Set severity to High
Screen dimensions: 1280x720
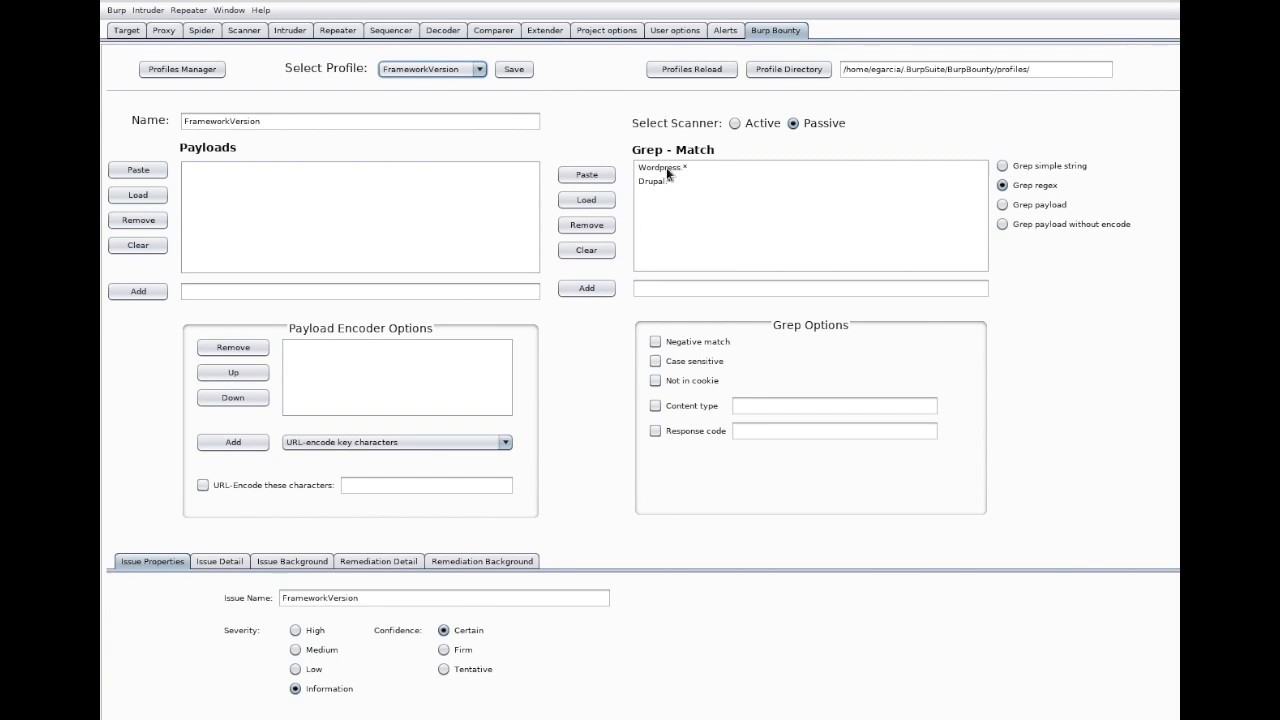pos(295,631)
